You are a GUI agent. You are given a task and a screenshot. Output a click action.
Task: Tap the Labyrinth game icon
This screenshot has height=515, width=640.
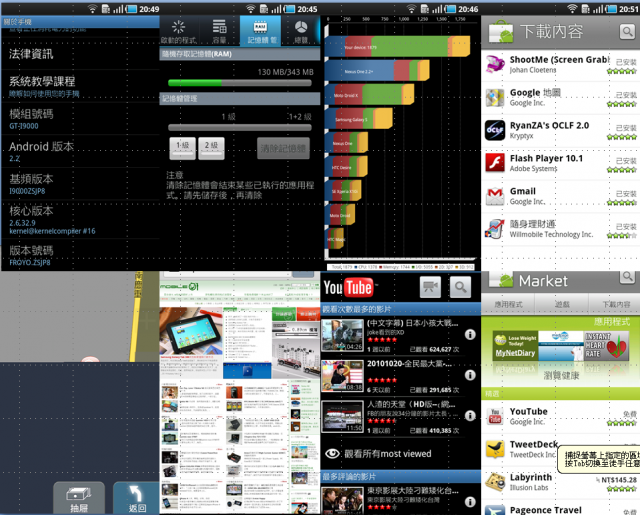click(x=495, y=482)
